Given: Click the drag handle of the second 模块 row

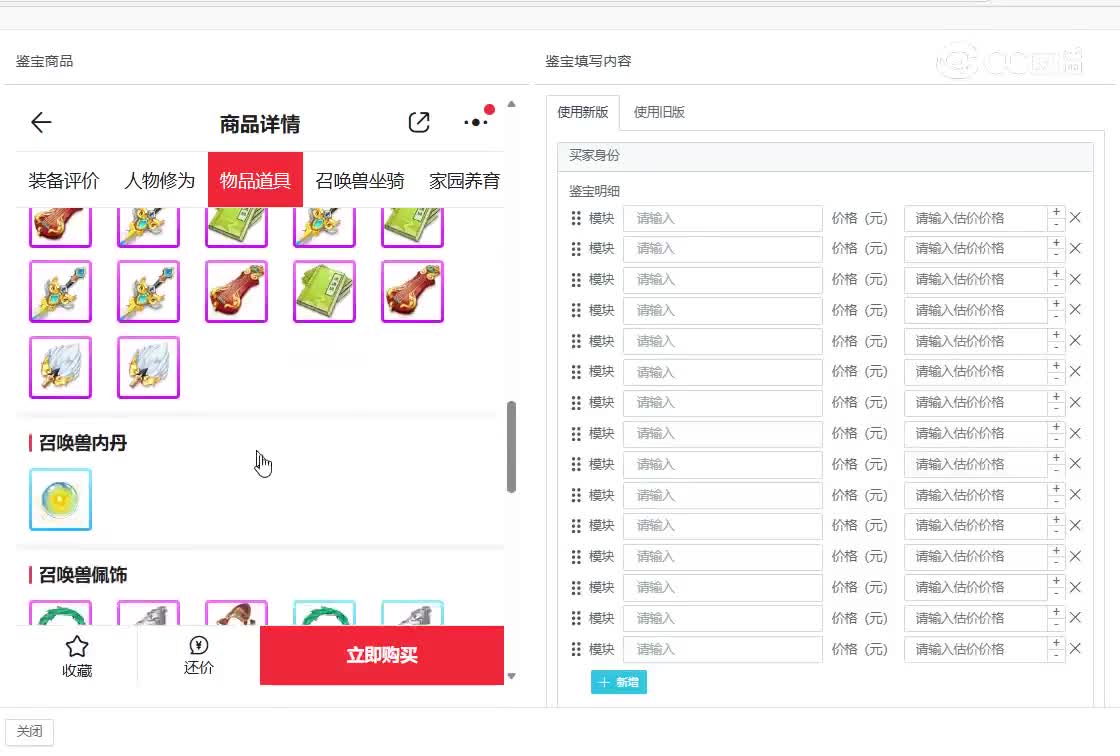Looking at the screenshot, I should click(576, 249).
